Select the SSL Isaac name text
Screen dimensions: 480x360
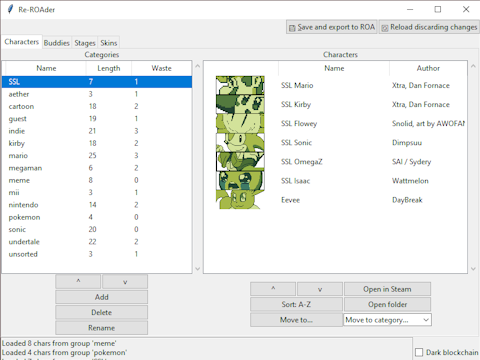click(x=295, y=181)
